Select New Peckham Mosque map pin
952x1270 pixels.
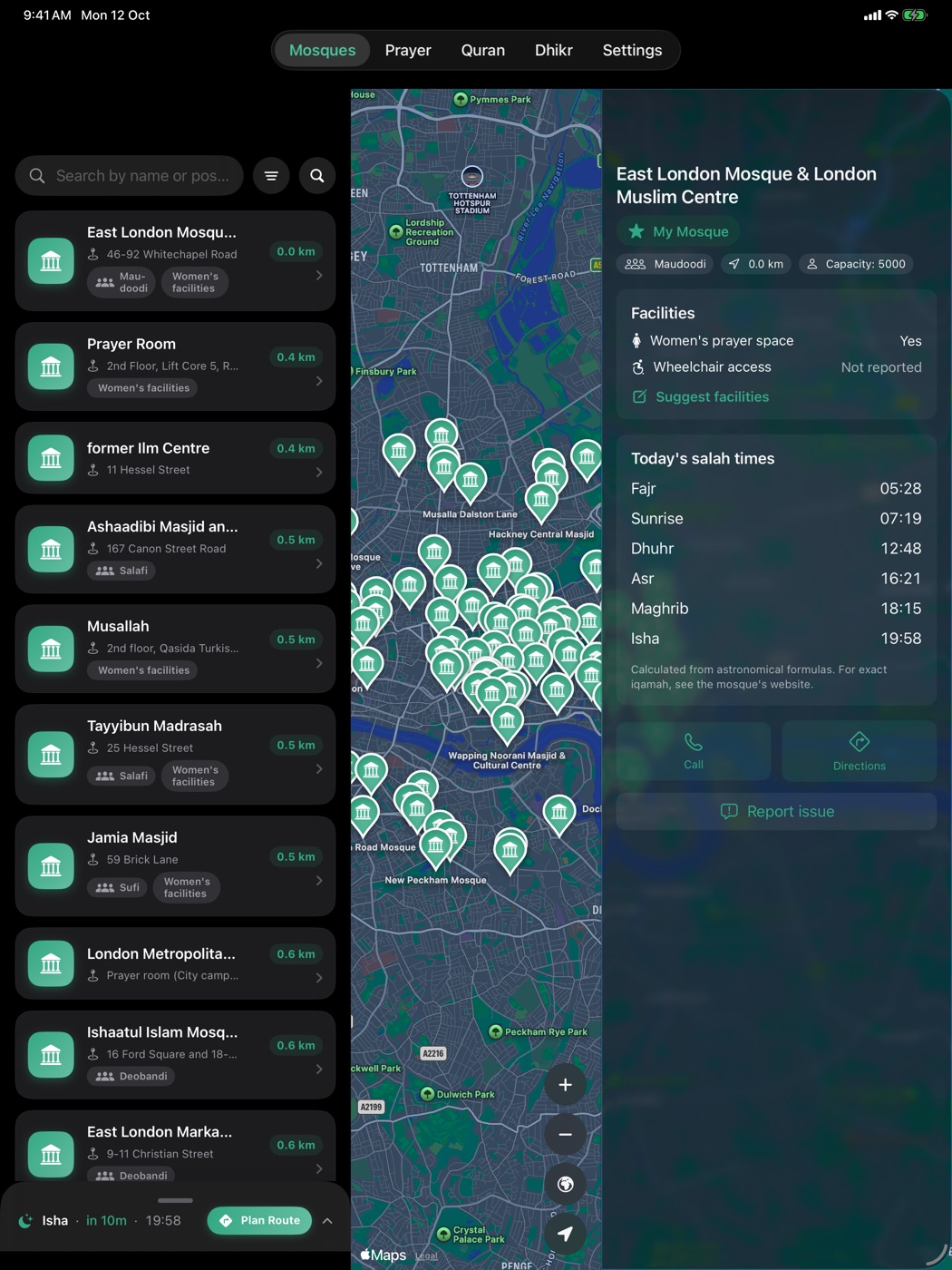point(436,848)
